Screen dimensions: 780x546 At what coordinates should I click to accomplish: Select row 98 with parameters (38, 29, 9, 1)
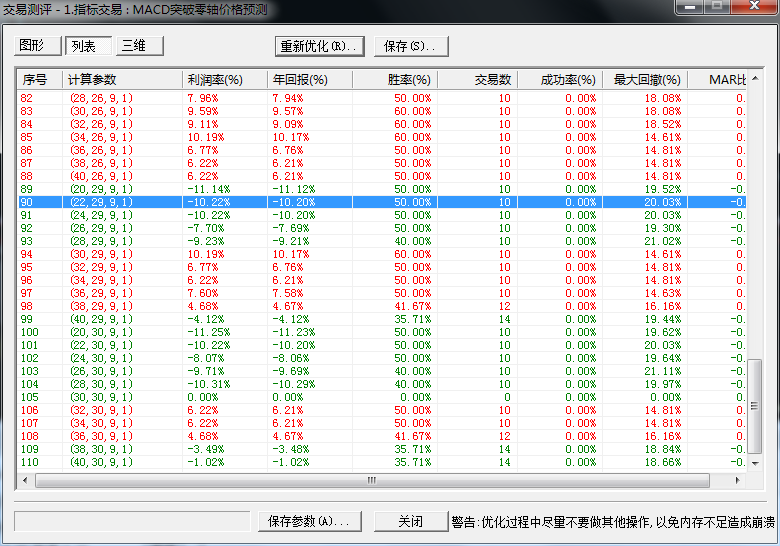coord(382,306)
